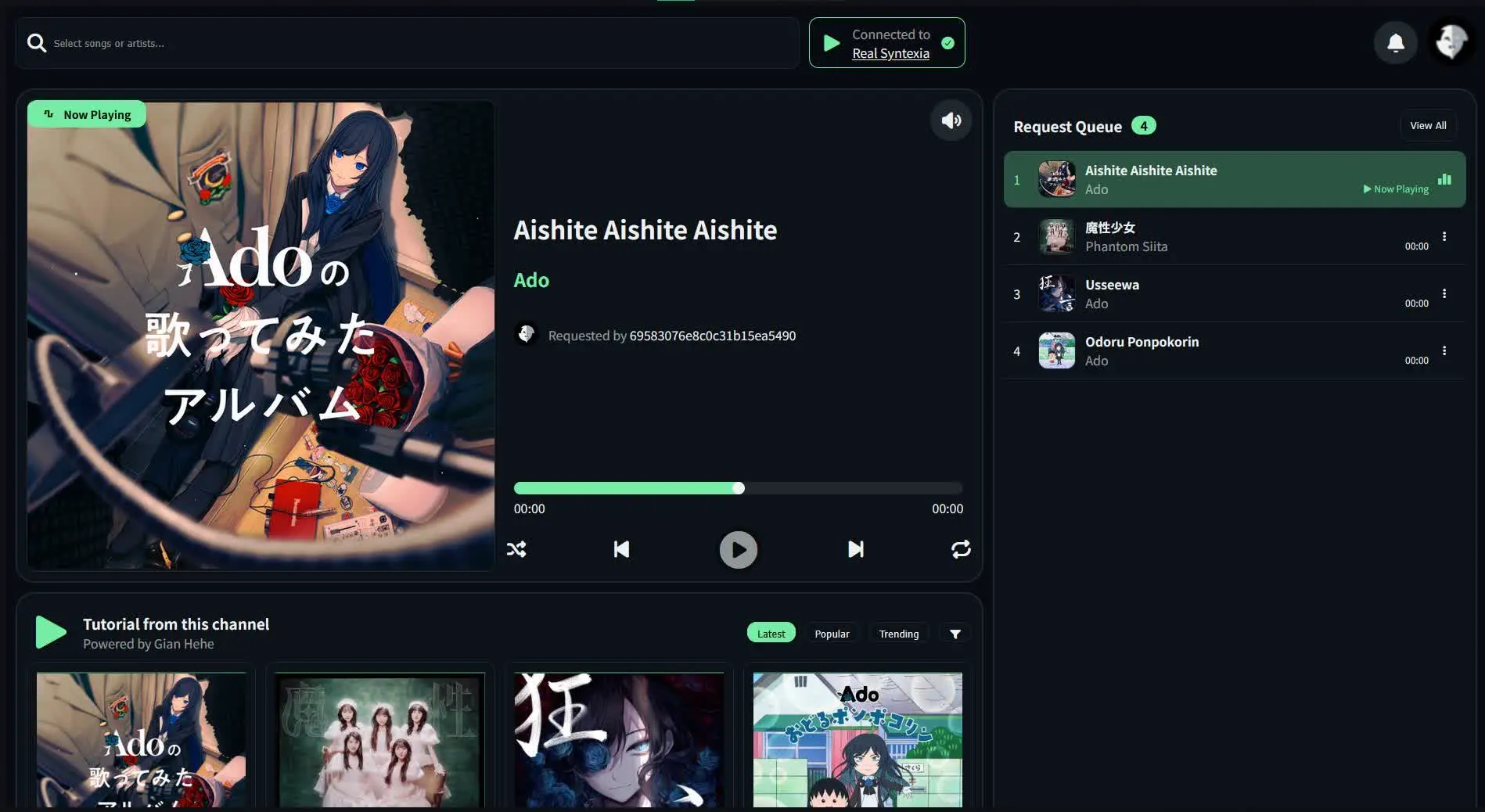The width and height of the screenshot is (1485, 812).
Task: Click the Odoru Ponpokorin queue thumbnail
Action: (x=1056, y=350)
